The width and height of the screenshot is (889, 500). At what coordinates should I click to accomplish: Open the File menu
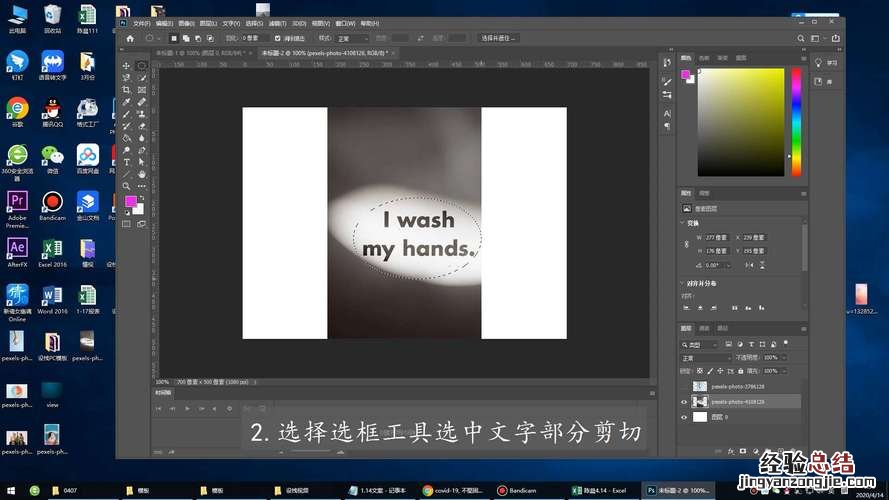141,22
